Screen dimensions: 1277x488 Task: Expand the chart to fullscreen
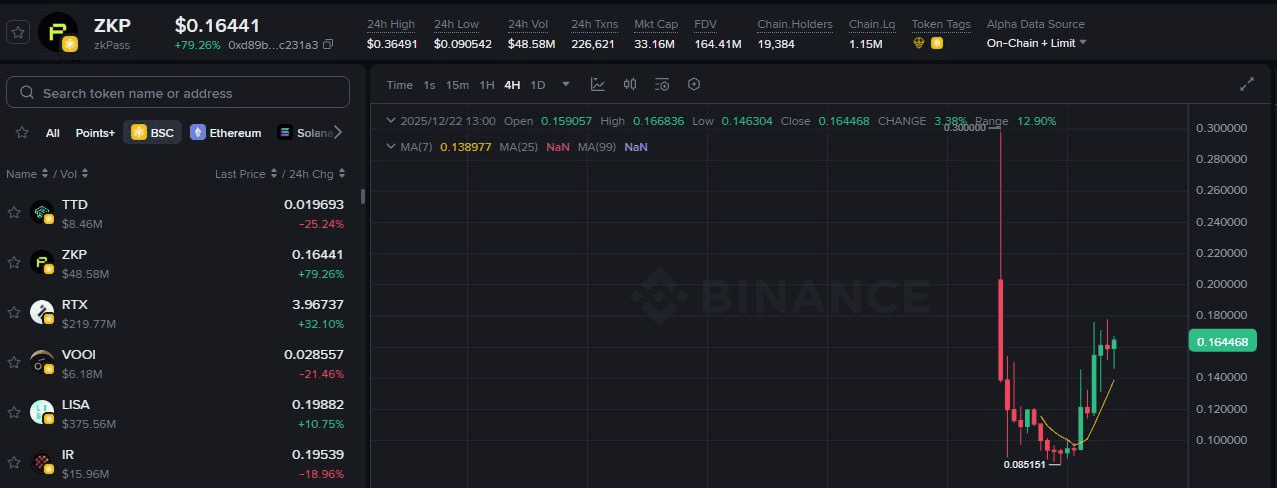tap(1246, 85)
